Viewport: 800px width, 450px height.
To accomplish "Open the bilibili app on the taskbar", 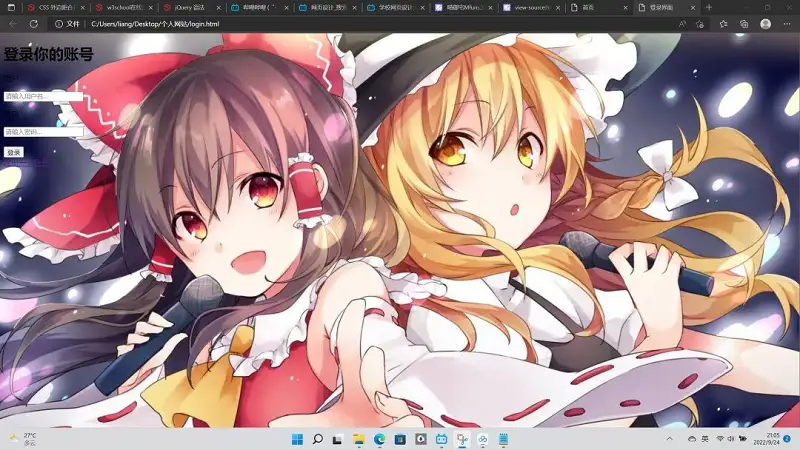I will (441, 439).
